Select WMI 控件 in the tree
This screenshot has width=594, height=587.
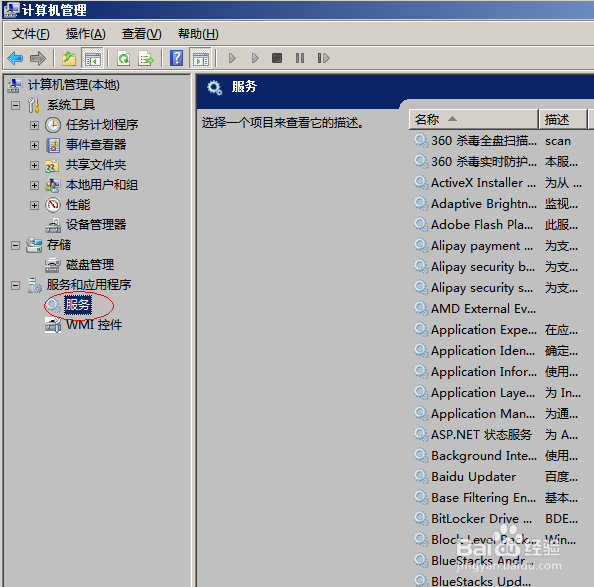(94, 325)
